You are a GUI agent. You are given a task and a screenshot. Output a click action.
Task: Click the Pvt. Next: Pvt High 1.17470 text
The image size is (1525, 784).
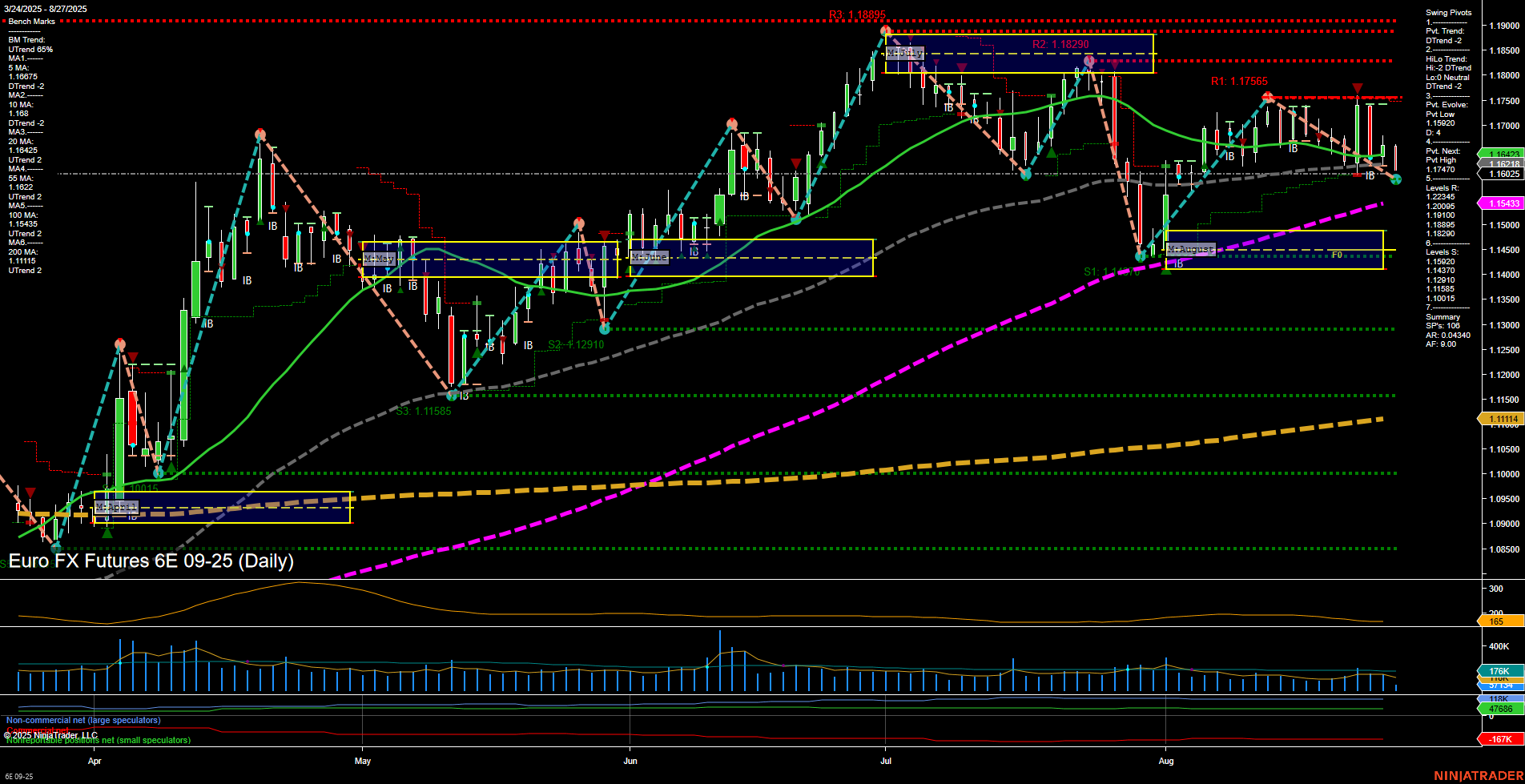[x=1443, y=160]
